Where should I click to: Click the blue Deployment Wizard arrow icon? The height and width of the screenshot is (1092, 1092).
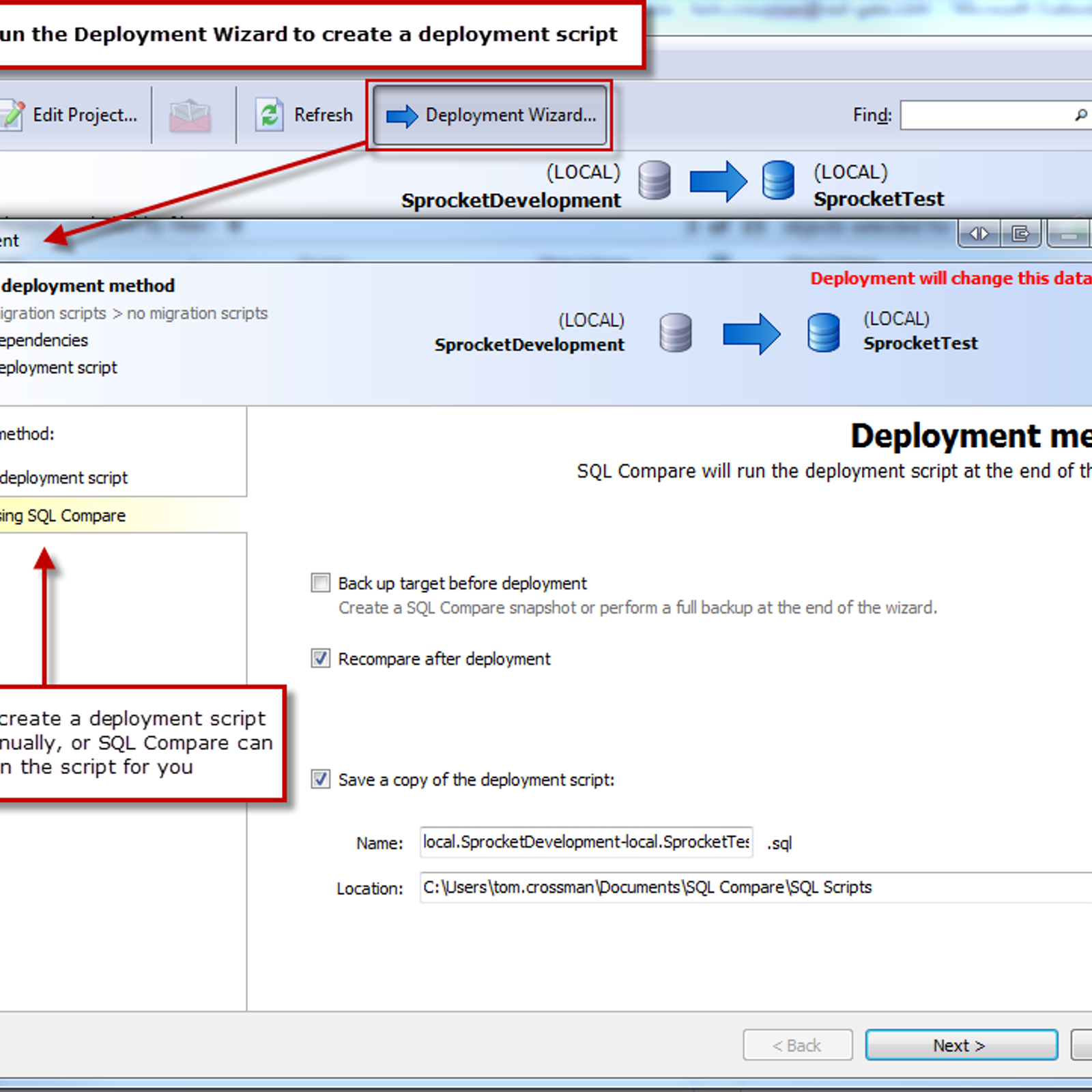pyautogui.click(x=402, y=116)
